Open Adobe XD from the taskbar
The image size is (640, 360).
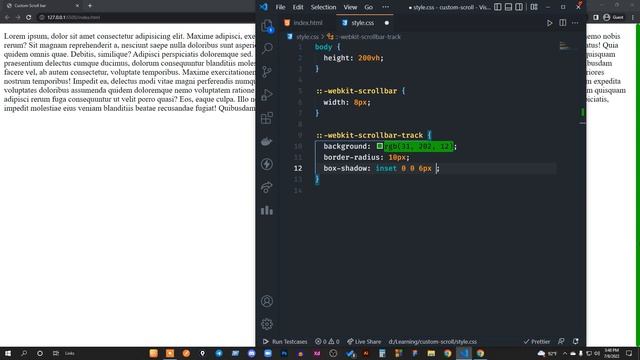pyautogui.click(x=317, y=353)
